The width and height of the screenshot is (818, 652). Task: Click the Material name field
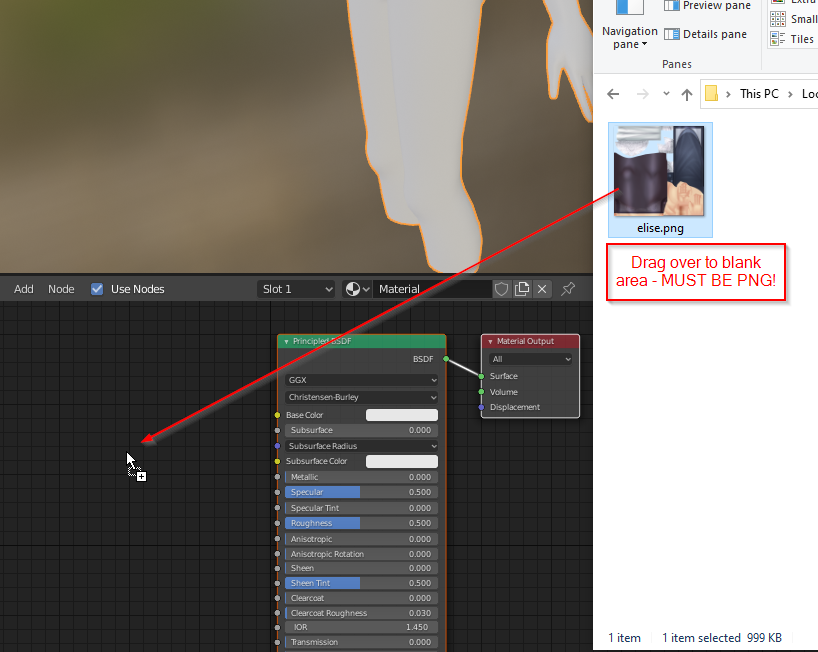tap(432, 289)
